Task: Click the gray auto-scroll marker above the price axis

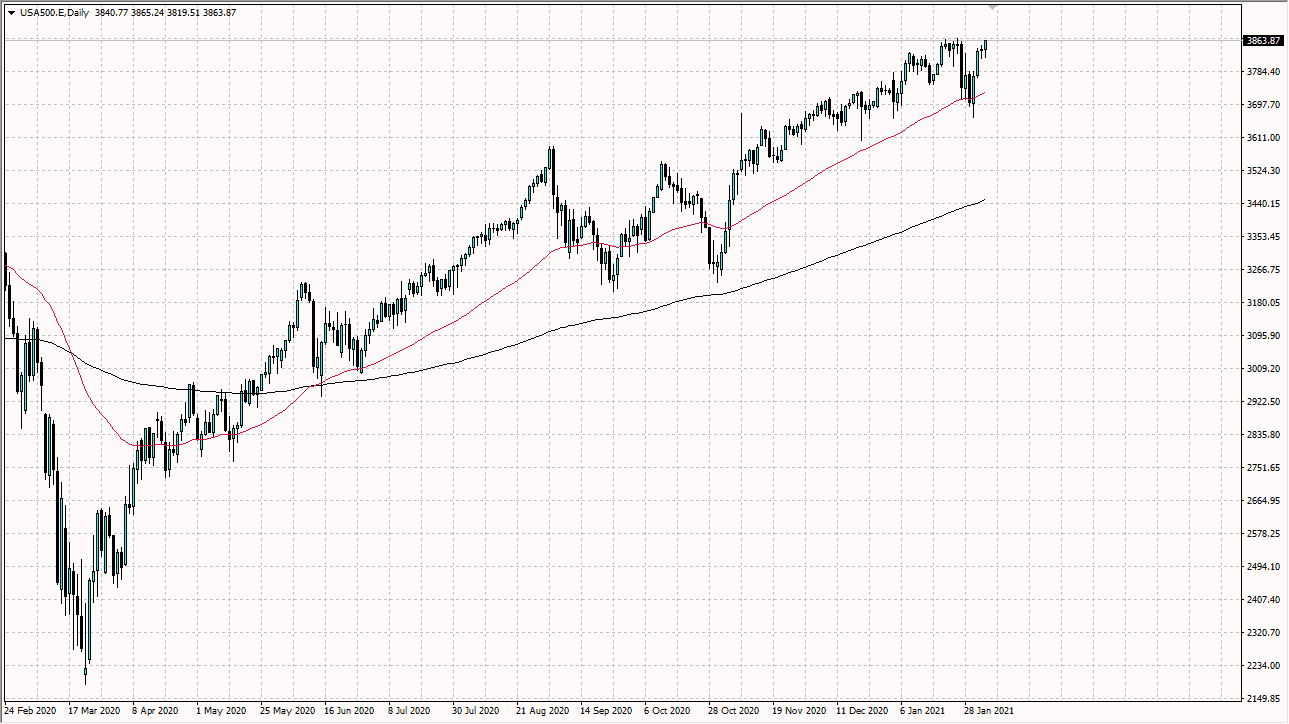Action: click(x=991, y=6)
